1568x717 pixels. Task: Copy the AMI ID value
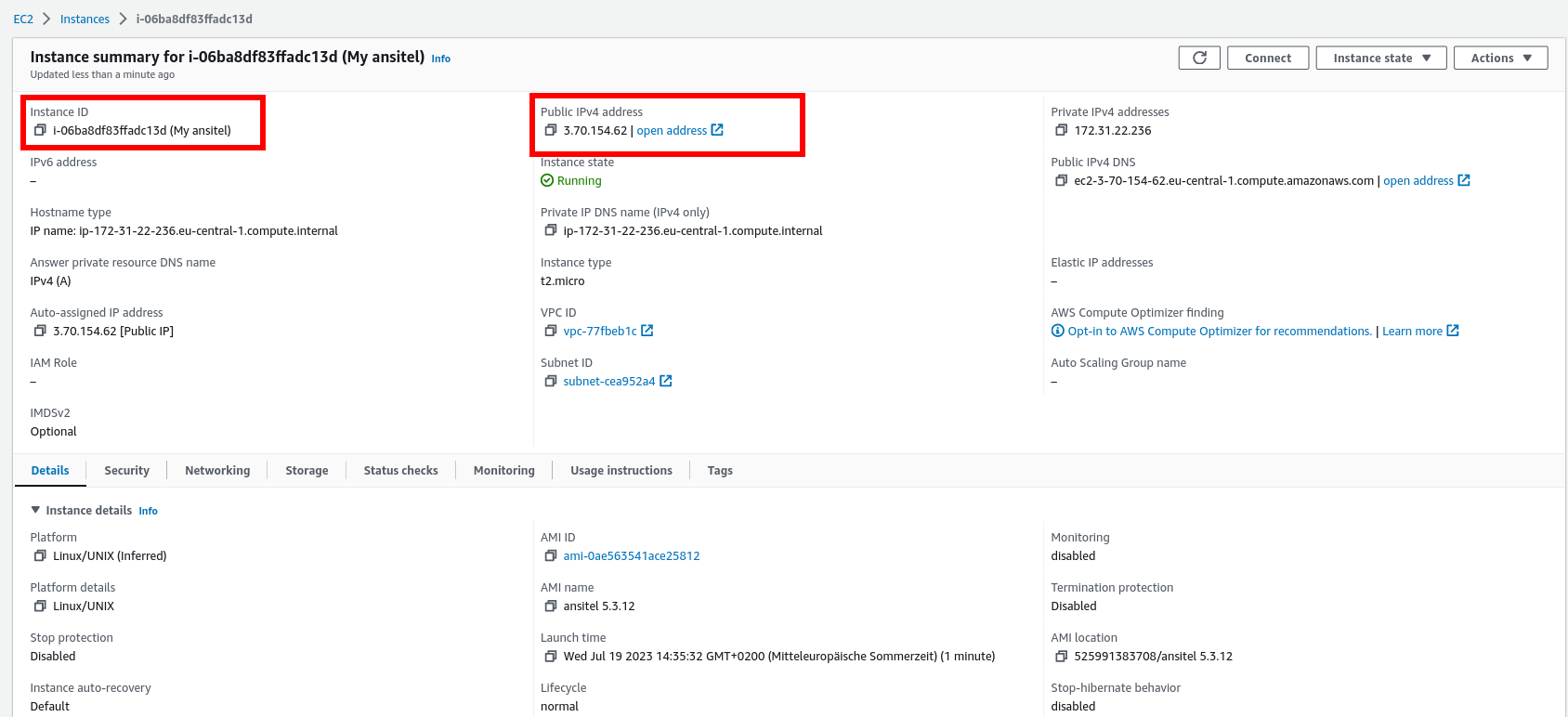551,556
